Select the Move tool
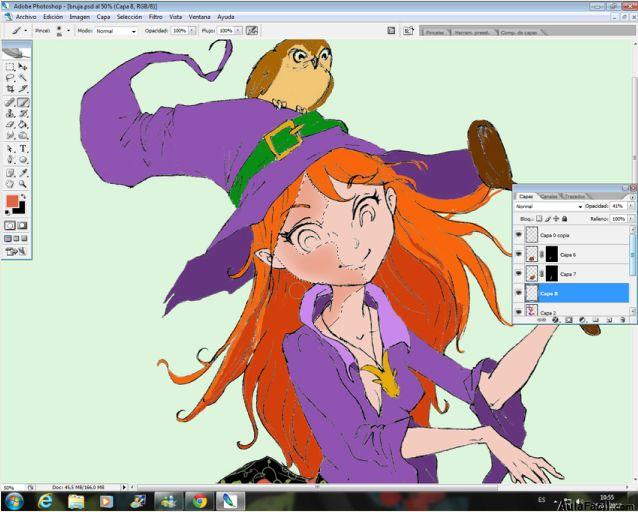This screenshot has width=638, height=512. click(23, 66)
